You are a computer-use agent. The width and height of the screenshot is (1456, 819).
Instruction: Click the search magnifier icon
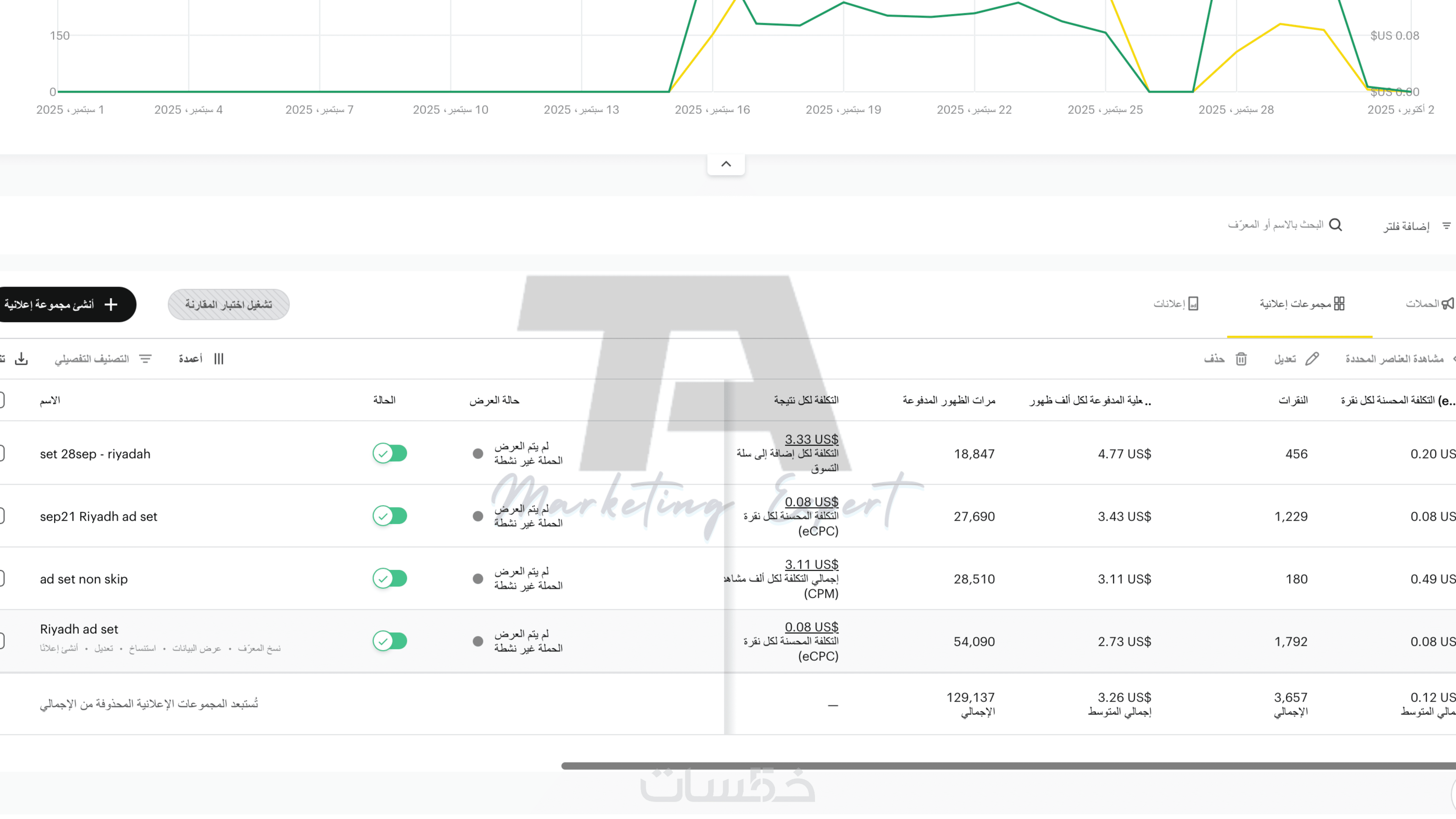point(1335,225)
